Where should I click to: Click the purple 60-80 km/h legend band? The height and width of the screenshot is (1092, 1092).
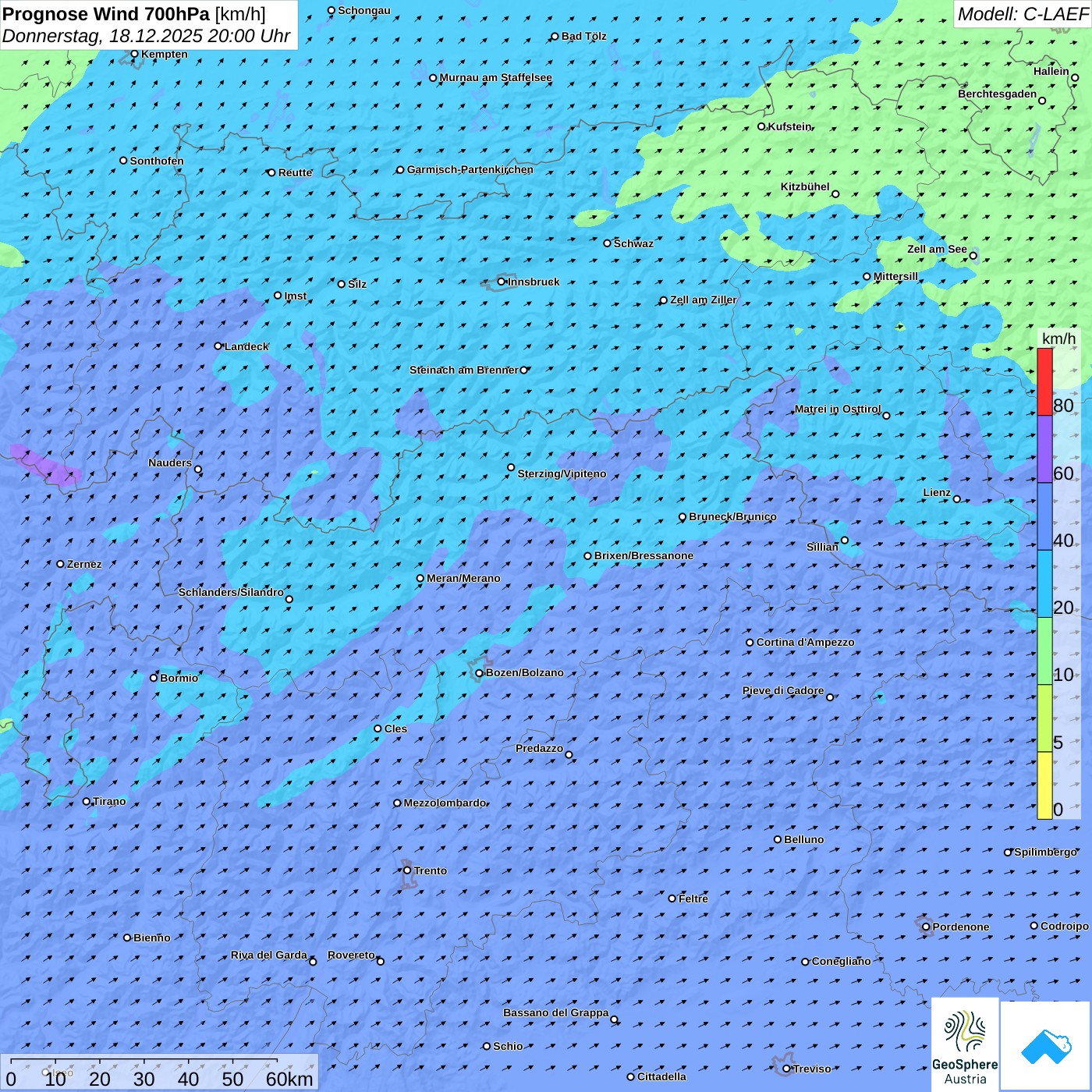(1044, 449)
